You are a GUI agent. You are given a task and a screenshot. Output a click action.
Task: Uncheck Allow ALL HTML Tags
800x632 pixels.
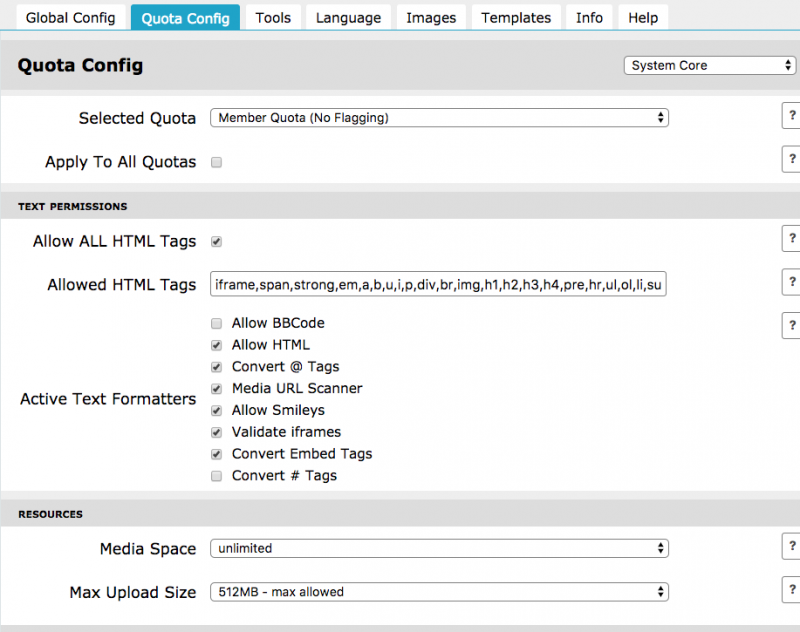click(216, 241)
